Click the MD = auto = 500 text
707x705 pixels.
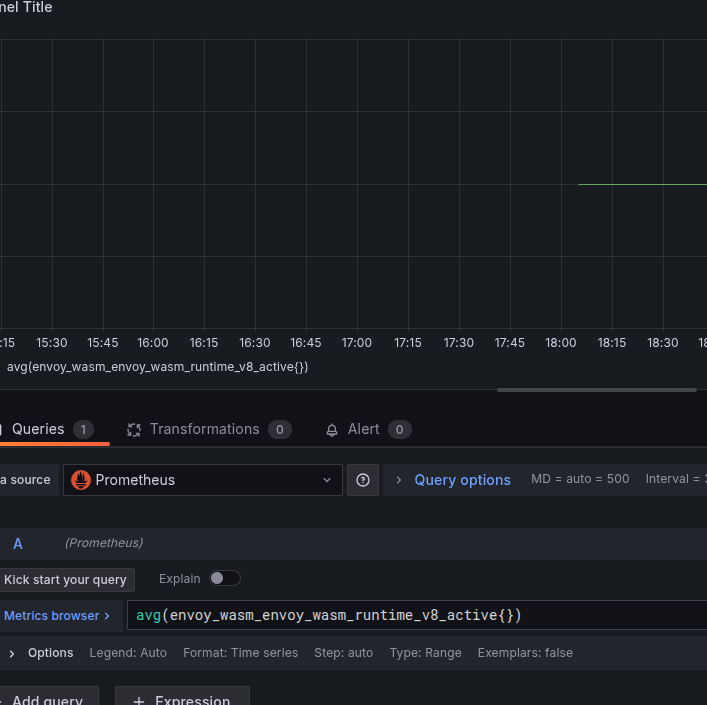click(580, 479)
